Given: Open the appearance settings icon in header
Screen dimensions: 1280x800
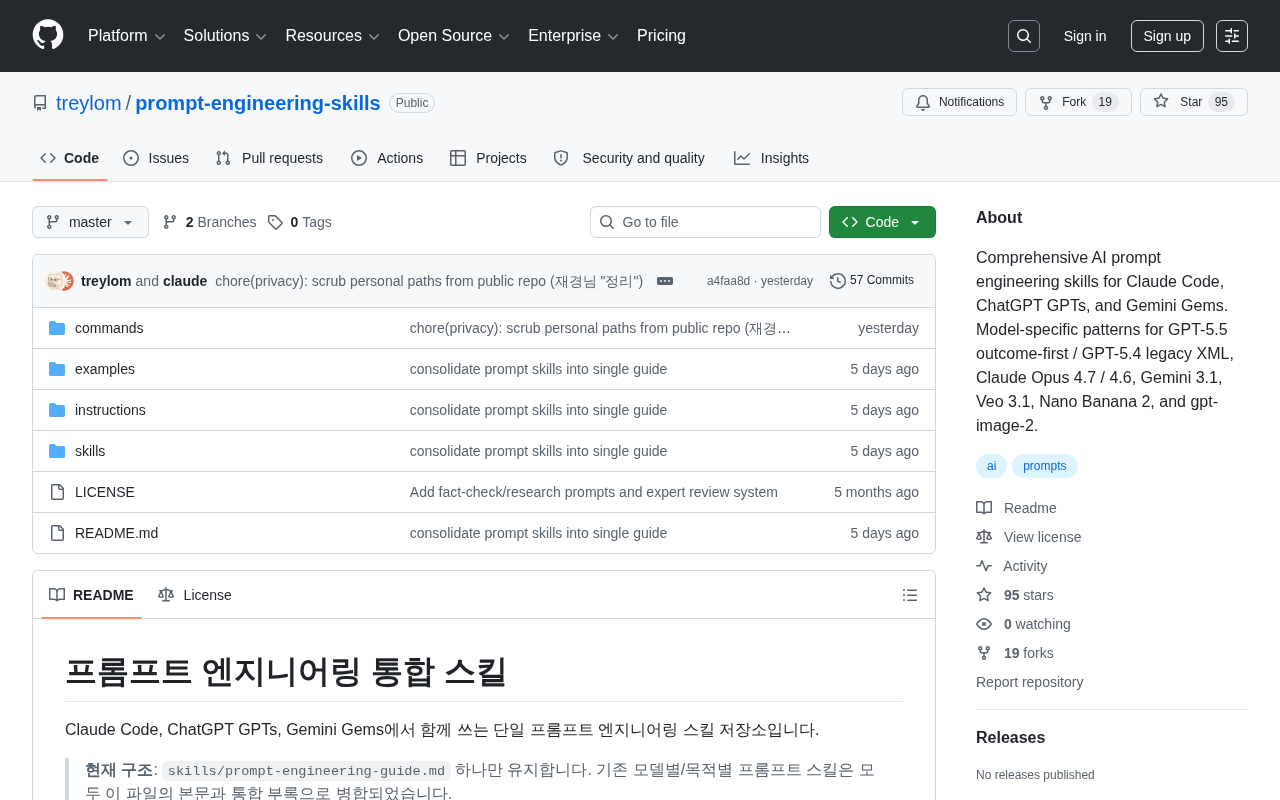Looking at the screenshot, I should click(x=1232, y=36).
